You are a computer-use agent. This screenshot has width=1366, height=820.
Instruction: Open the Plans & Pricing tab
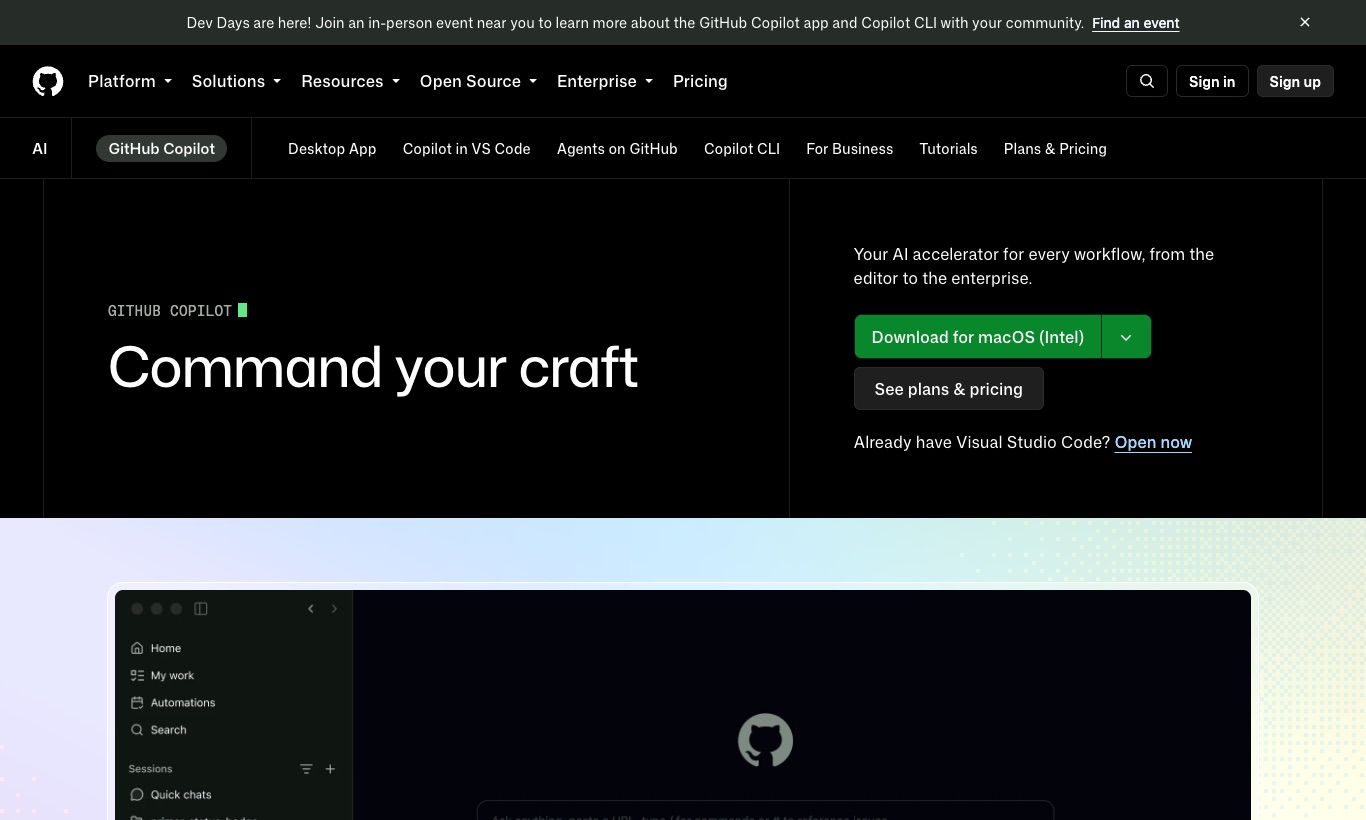tap(1055, 149)
